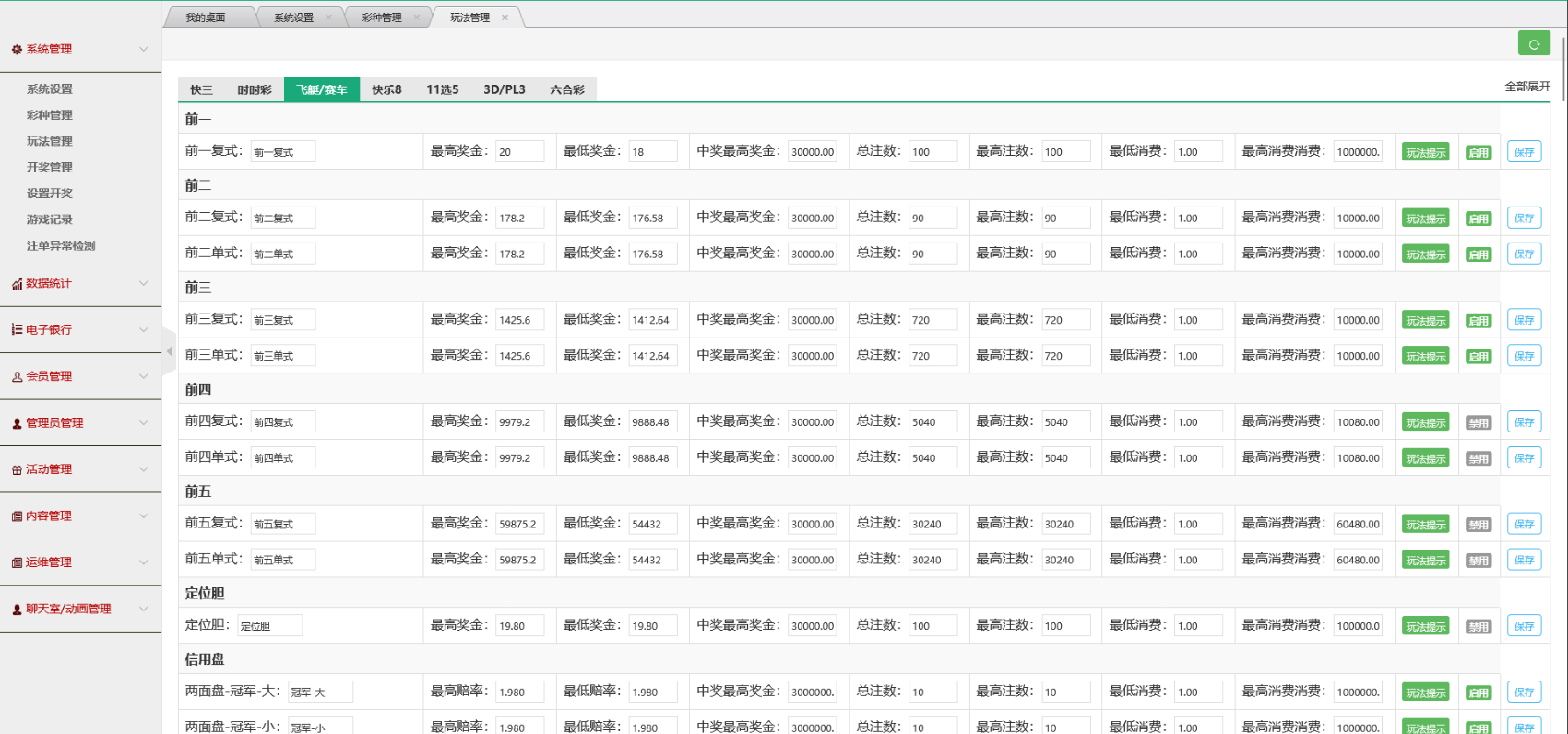Switch to the 六合彩 lottery tab
The width and height of the screenshot is (1568, 734).
pos(566,89)
